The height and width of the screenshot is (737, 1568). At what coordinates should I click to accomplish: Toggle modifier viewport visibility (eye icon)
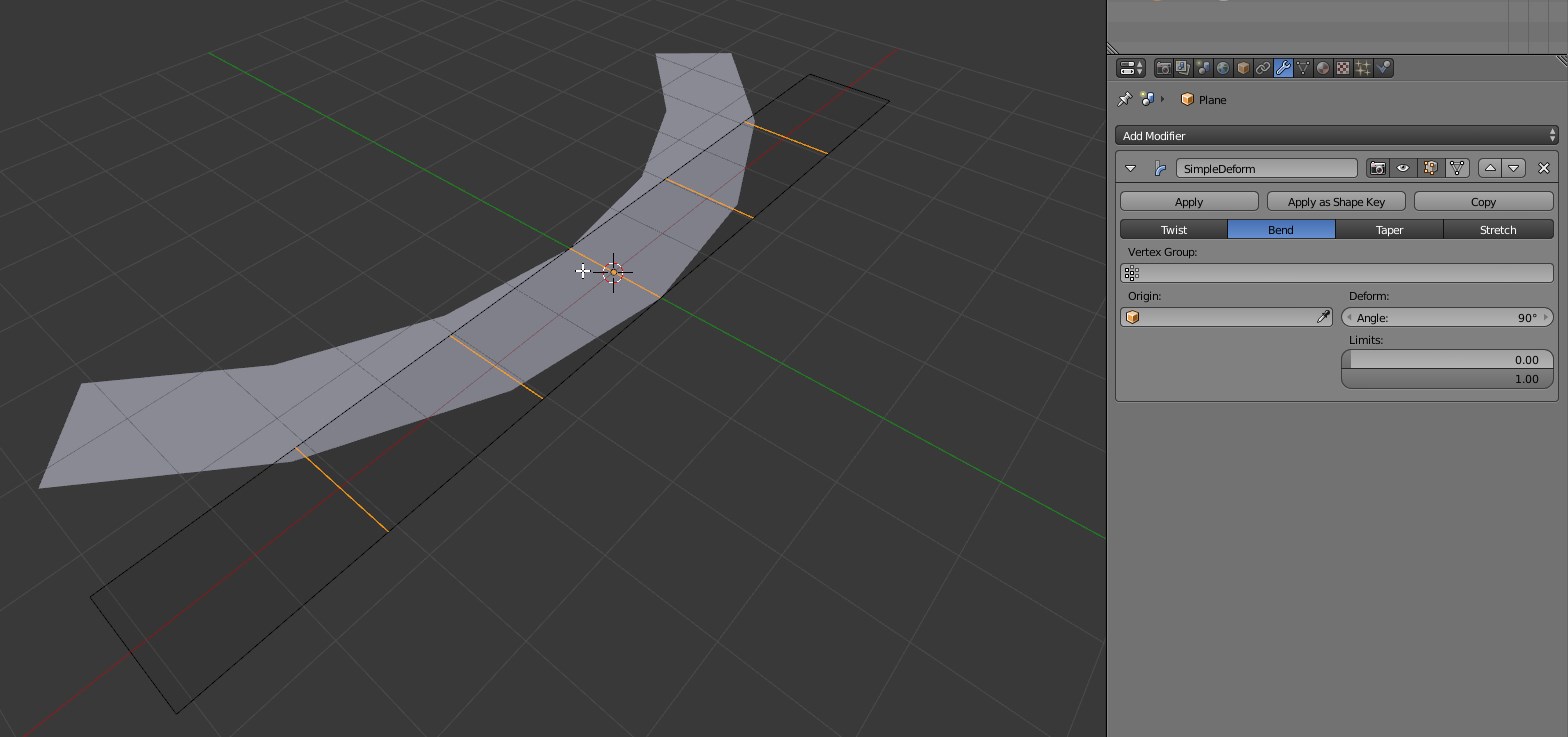[1403, 168]
